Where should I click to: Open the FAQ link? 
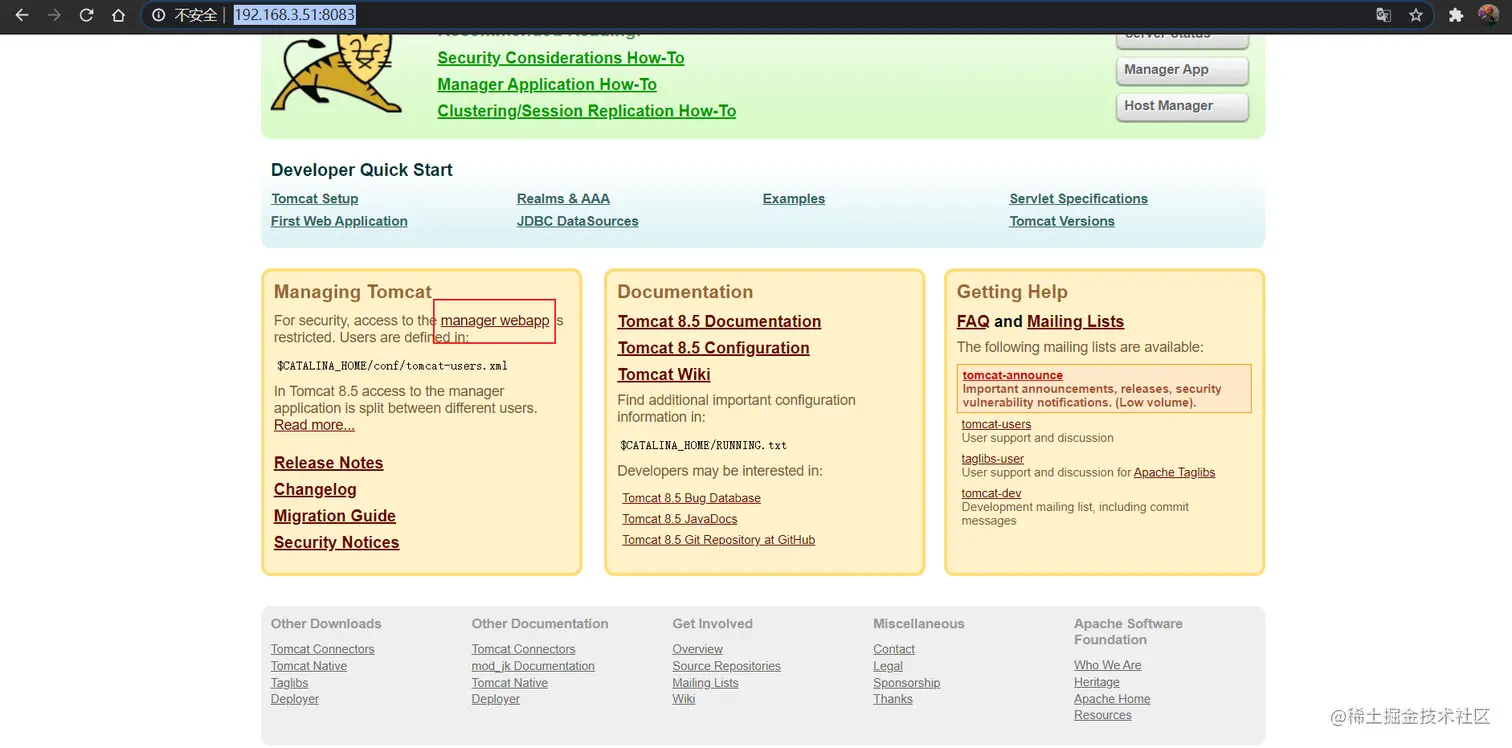[x=973, y=321]
